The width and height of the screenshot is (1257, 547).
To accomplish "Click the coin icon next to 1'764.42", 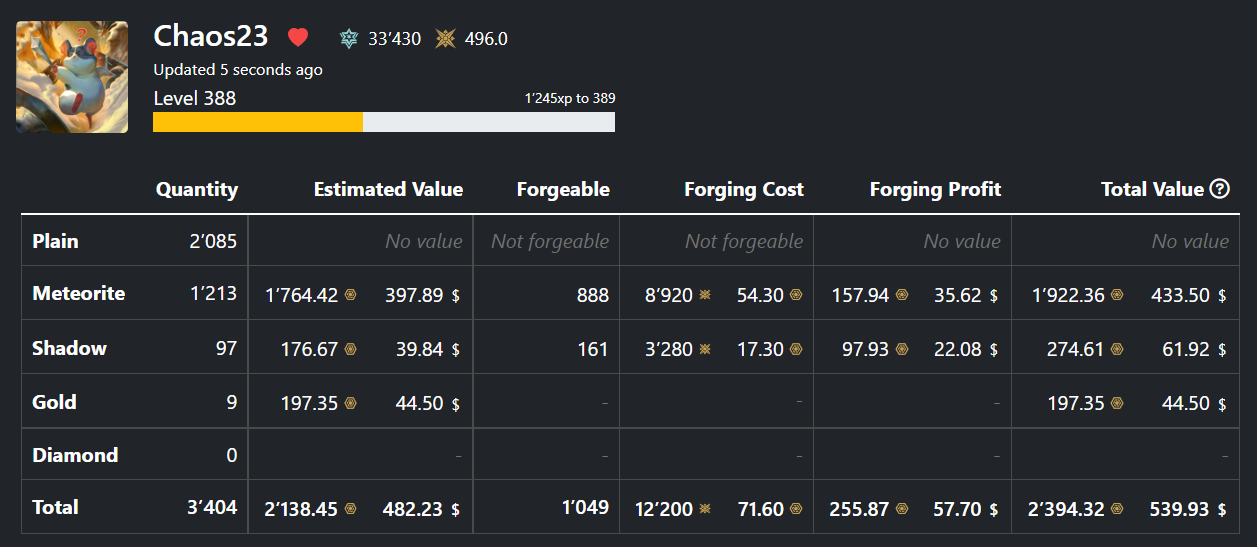I will 350,295.
